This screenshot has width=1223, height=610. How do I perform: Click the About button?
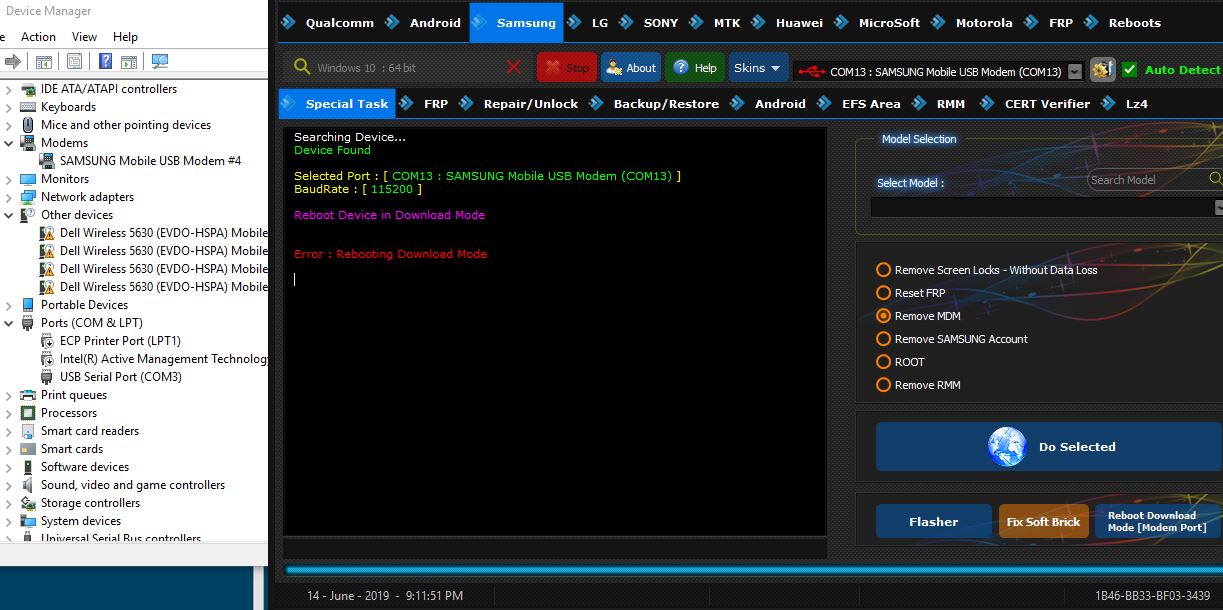(631, 68)
